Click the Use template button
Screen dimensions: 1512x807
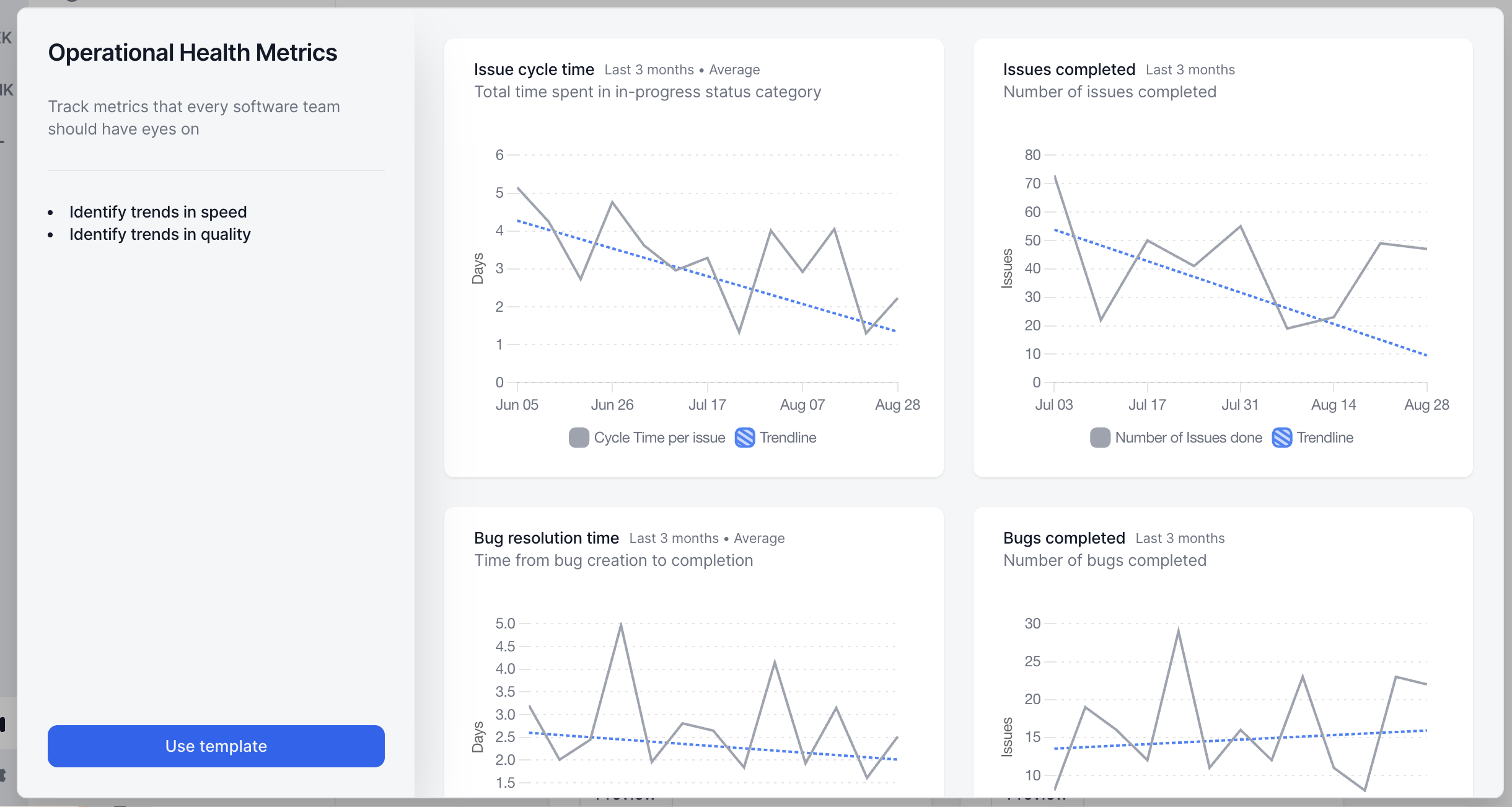tap(216, 746)
